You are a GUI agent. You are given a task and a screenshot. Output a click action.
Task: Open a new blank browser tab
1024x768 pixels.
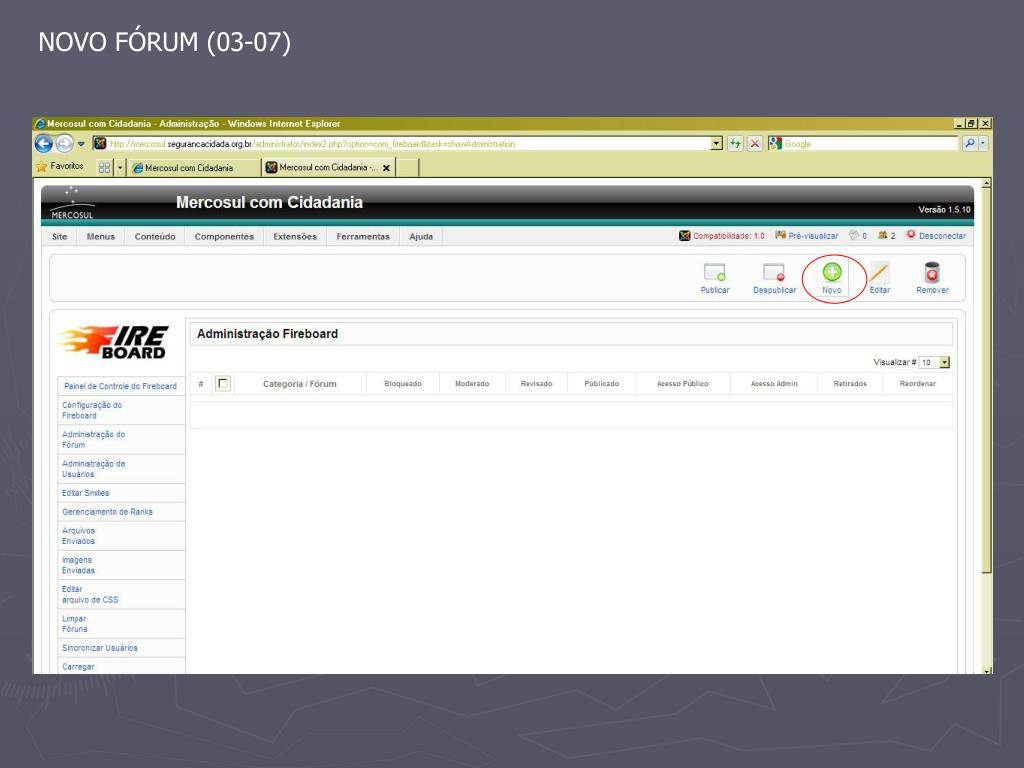coord(408,168)
